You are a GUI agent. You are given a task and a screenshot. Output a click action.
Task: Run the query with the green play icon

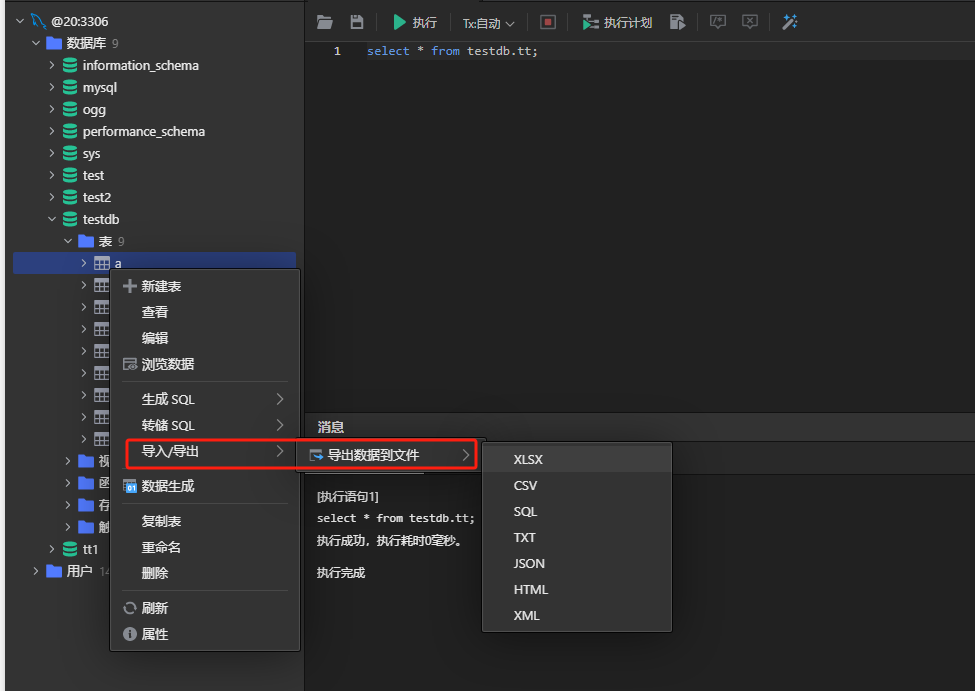tap(399, 22)
